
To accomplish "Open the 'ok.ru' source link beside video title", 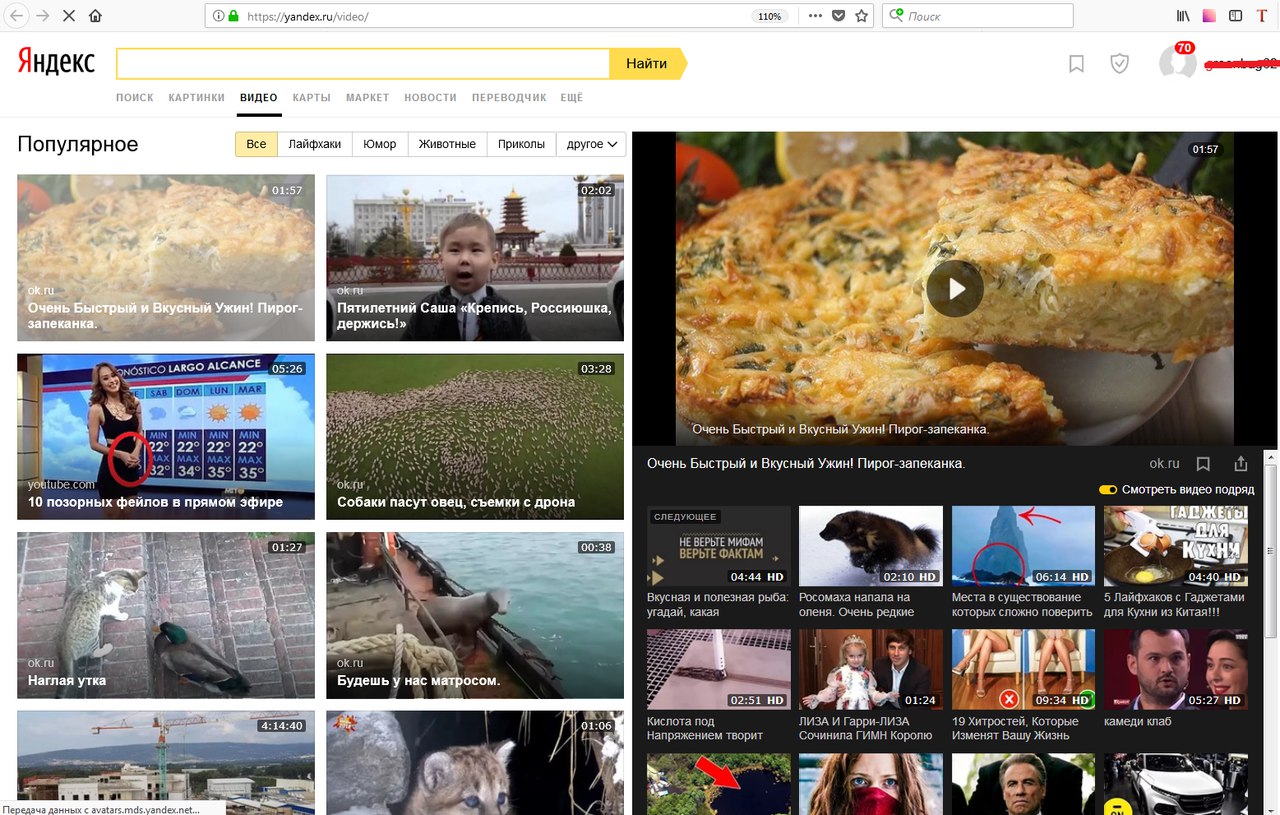I will [1164, 464].
